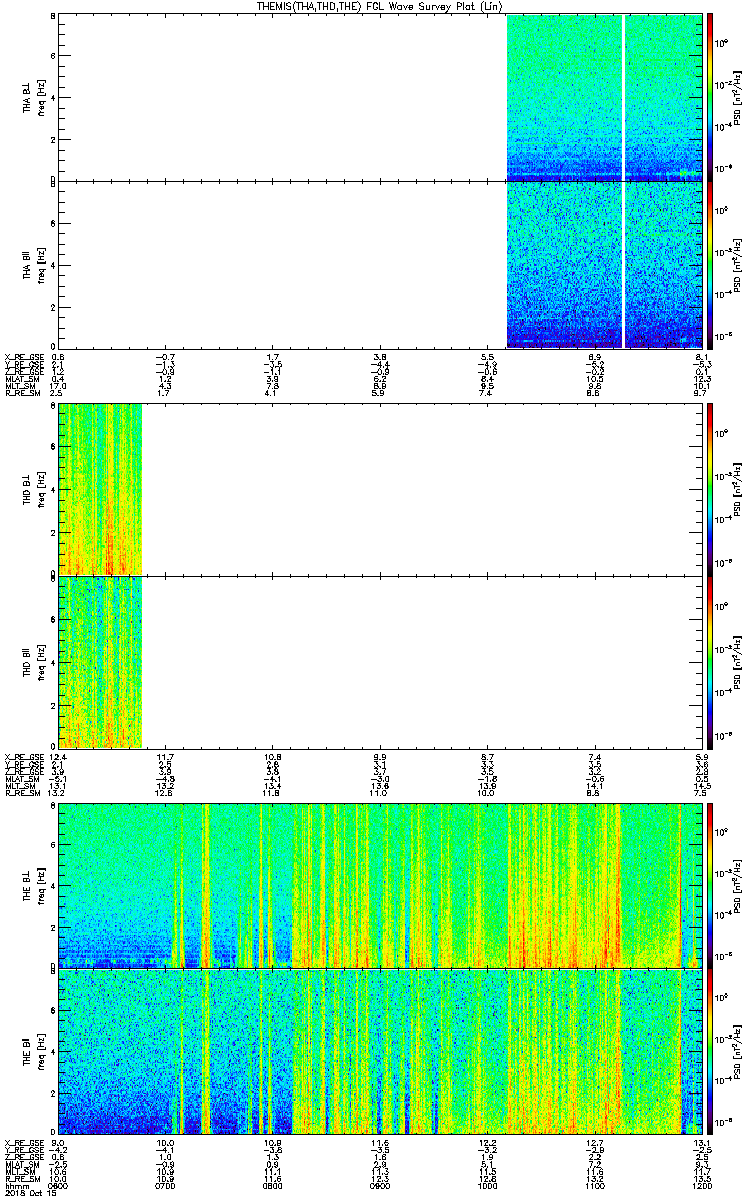Click the 1200 time tick label
The height and width of the screenshot is (1200, 750).
[x=701, y=1186]
